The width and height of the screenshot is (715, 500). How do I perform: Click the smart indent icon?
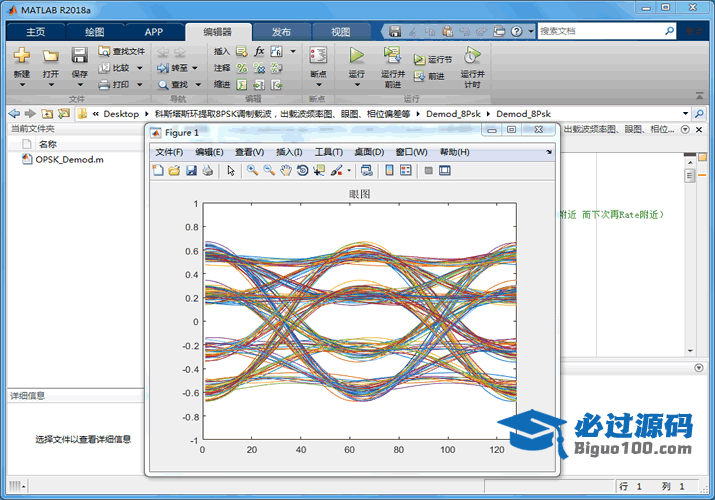coord(242,84)
